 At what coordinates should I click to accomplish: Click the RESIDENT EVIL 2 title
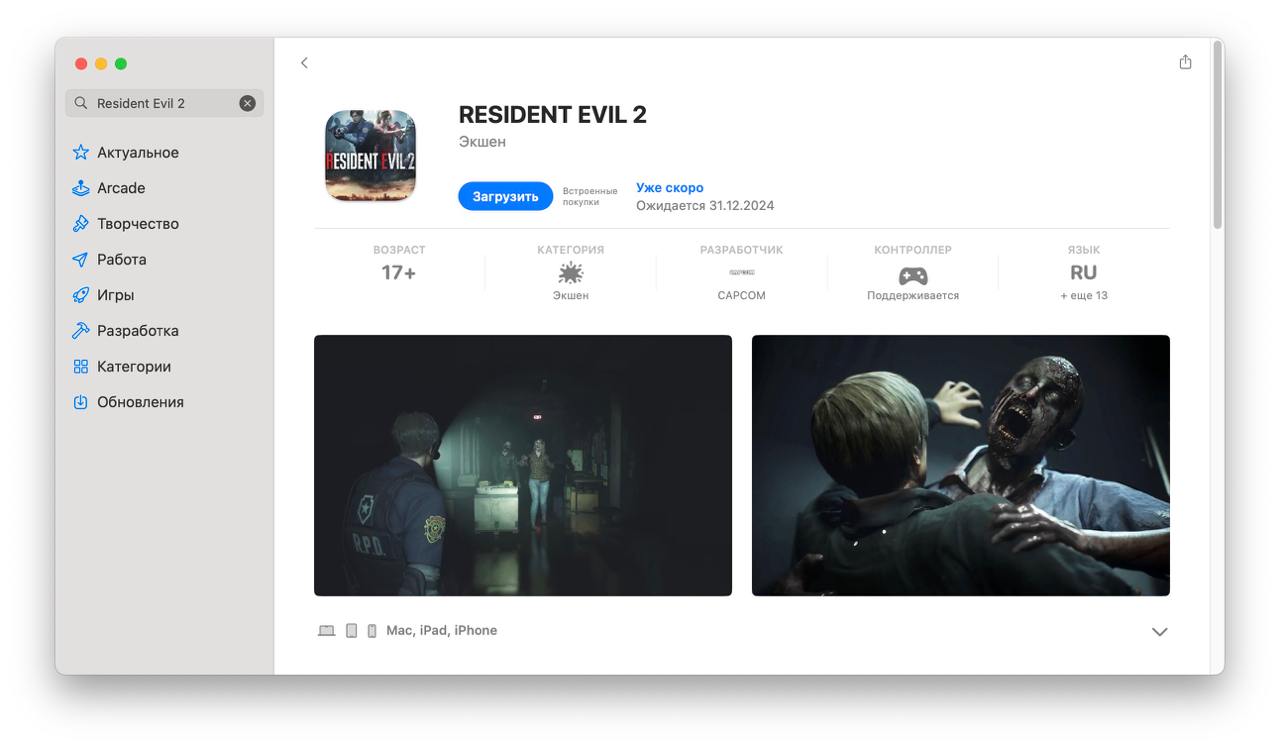pyautogui.click(x=553, y=115)
